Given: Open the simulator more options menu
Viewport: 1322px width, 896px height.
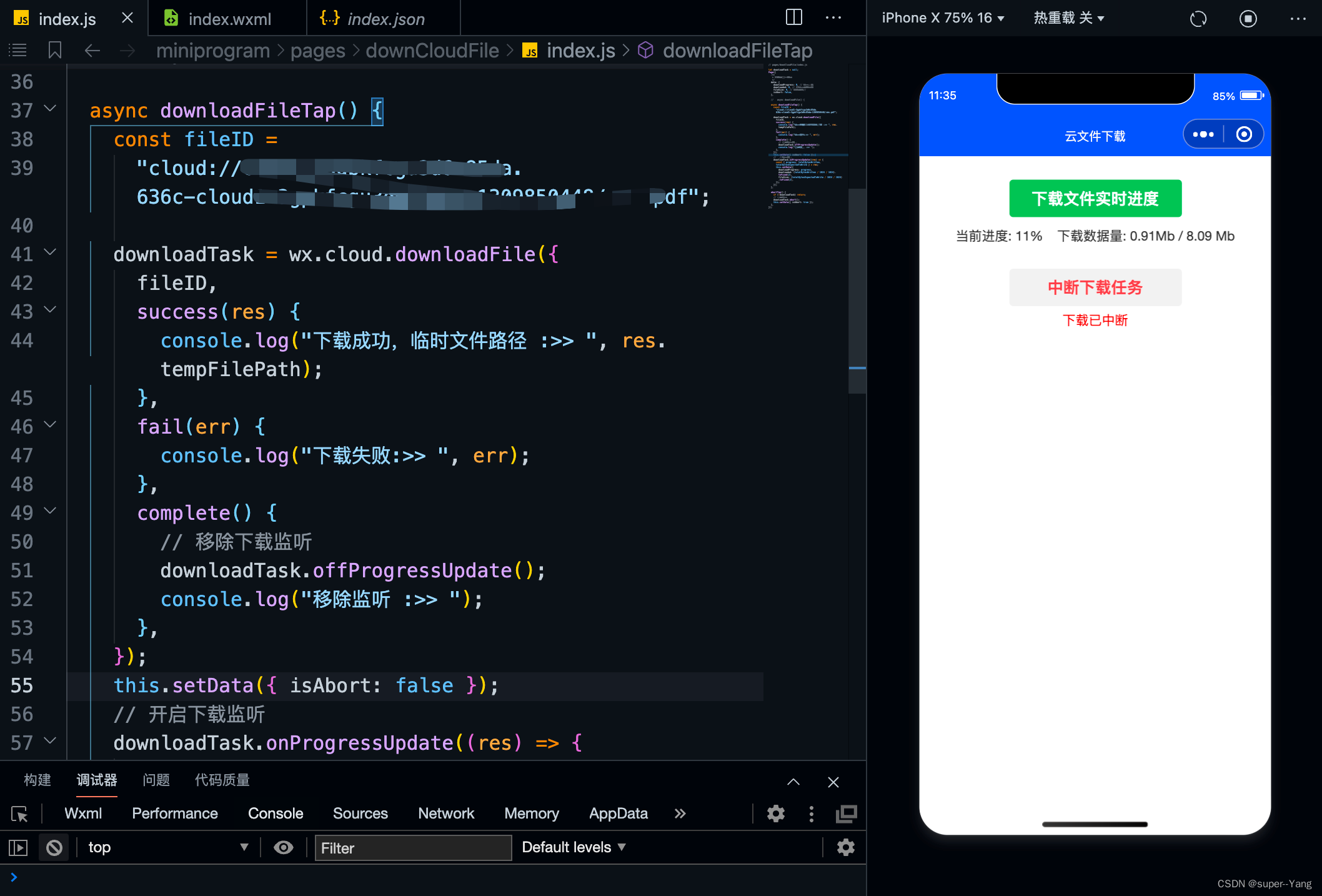Looking at the screenshot, I should [x=1298, y=18].
